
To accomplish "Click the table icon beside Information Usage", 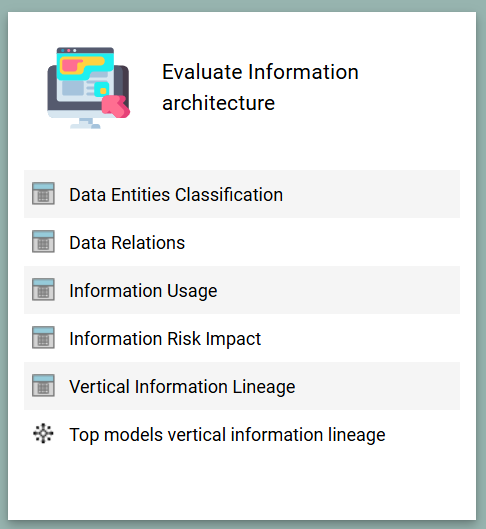I will 43,289.
